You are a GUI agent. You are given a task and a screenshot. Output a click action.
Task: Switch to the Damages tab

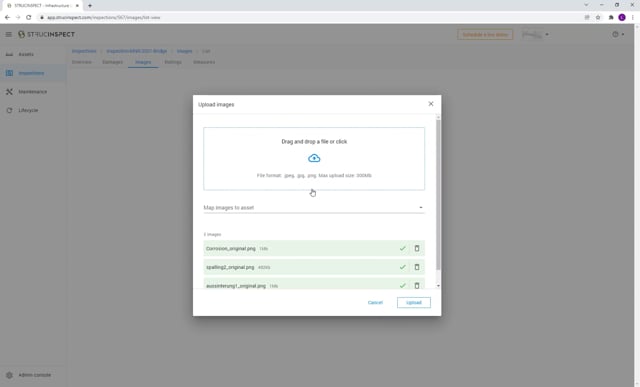(112, 62)
